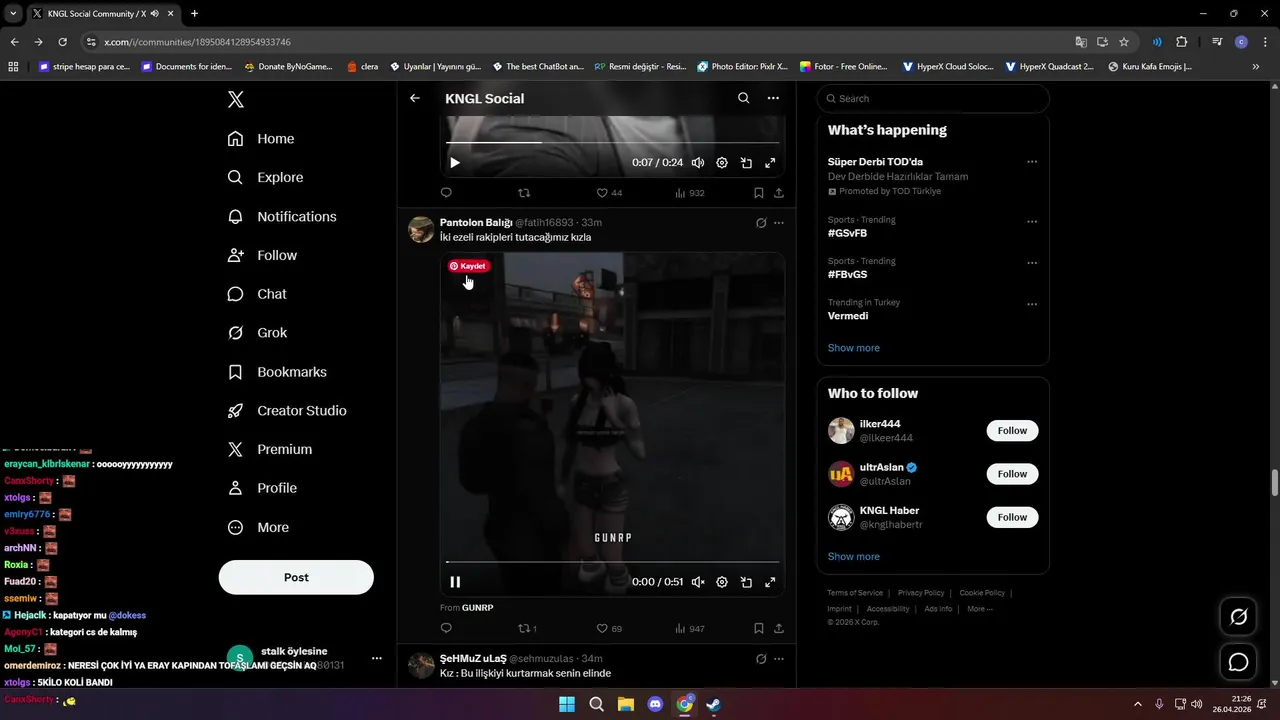Expand the More menu in the sidebar
This screenshot has height=720, width=1280.
click(x=258, y=527)
